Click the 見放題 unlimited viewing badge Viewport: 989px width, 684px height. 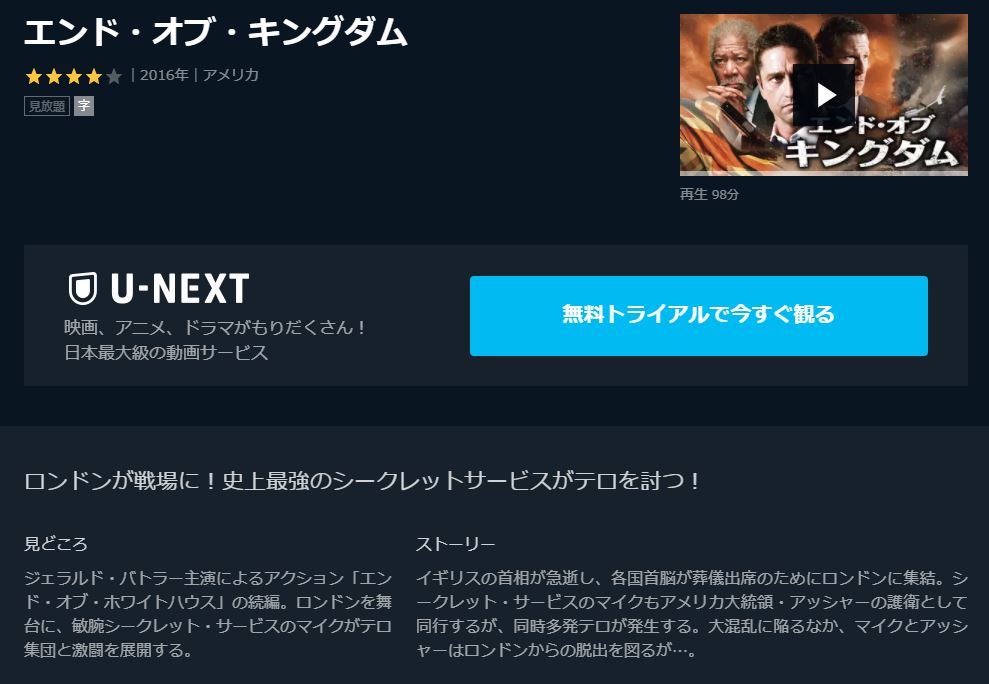click(47, 106)
